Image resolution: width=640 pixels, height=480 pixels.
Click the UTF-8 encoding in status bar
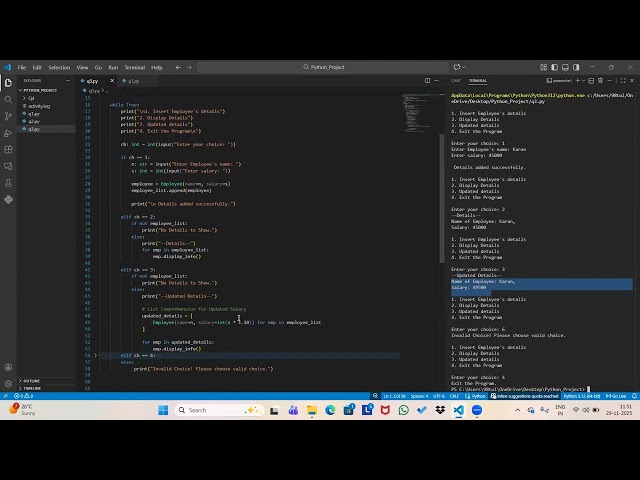439,396
